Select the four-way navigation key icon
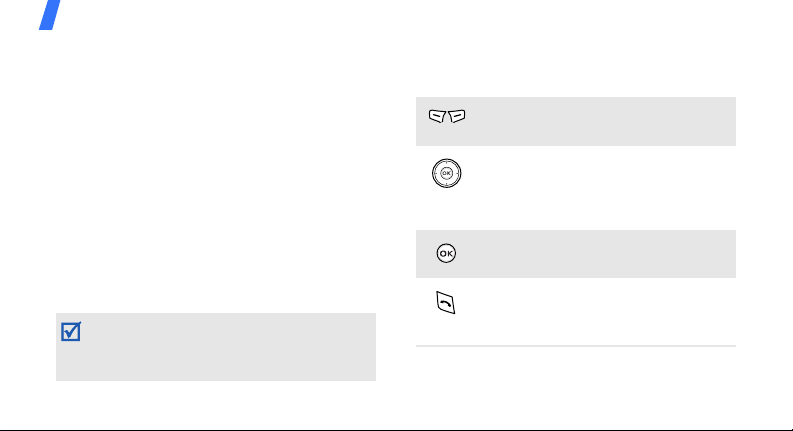Screen dimensions: 793x431 point(447,174)
